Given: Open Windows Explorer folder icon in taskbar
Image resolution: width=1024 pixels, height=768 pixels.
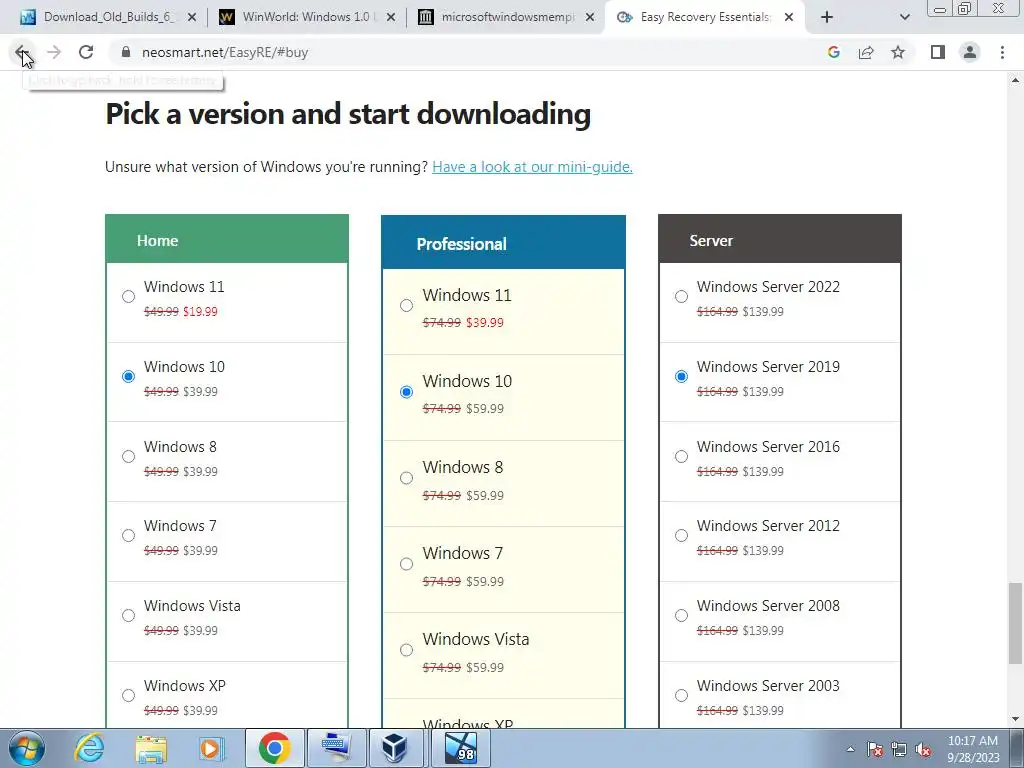Looking at the screenshot, I should (x=151, y=748).
